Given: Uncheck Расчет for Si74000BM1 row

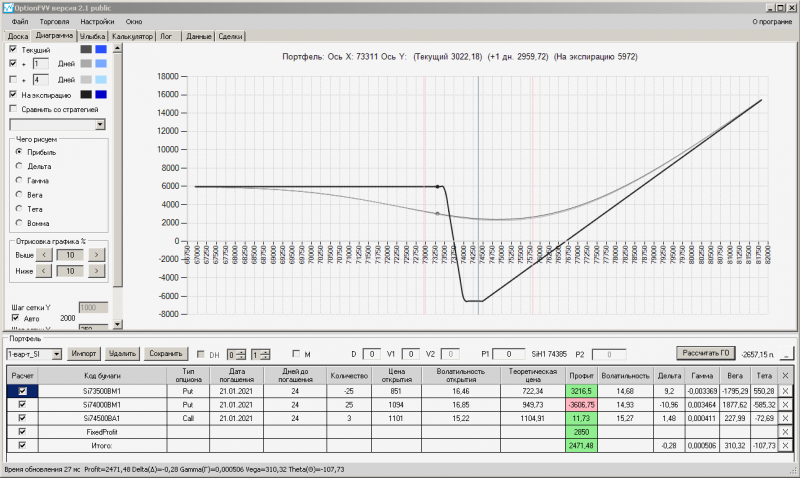Looking at the screenshot, I should (x=22, y=405).
